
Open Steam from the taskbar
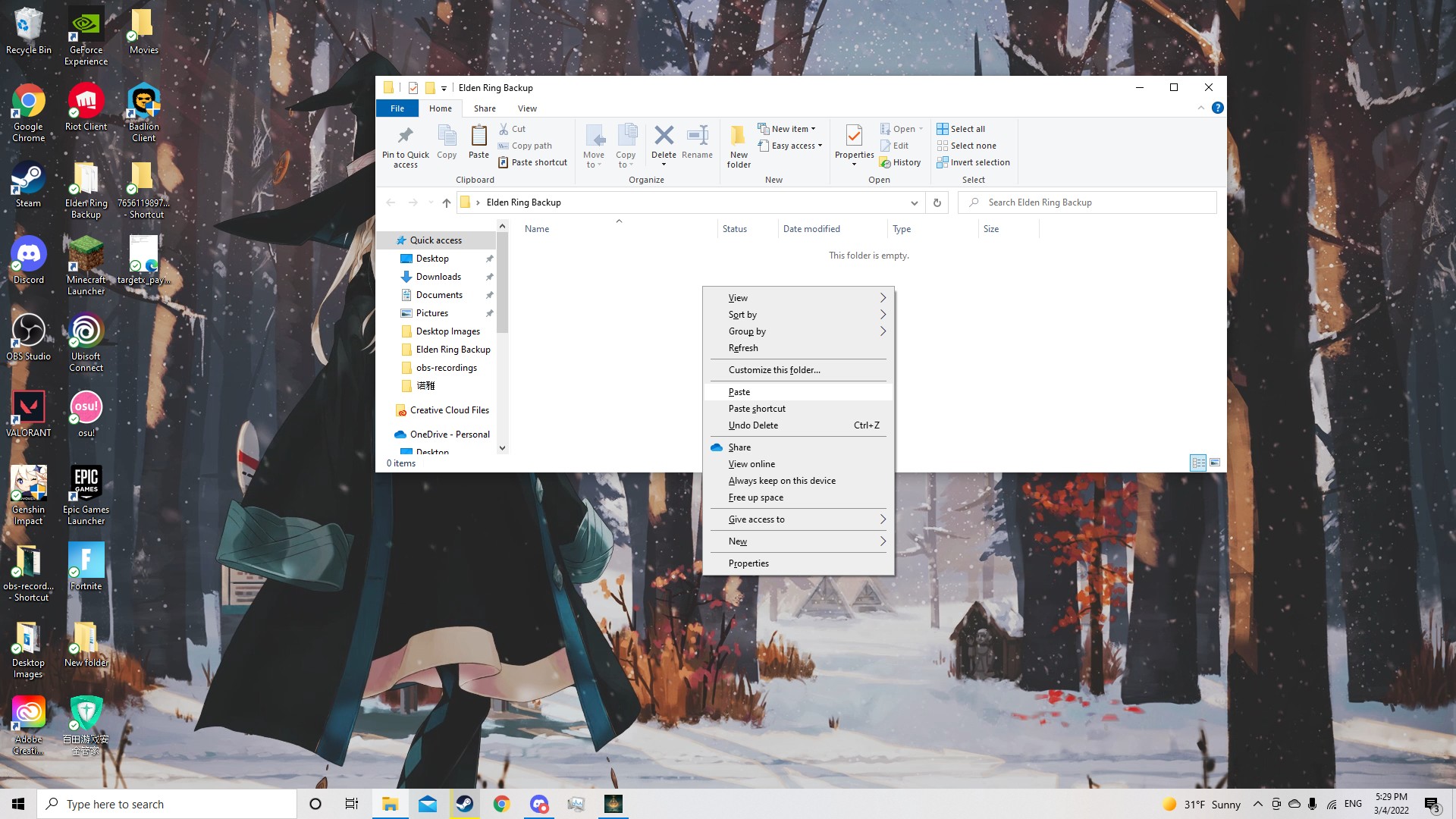click(465, 804)
